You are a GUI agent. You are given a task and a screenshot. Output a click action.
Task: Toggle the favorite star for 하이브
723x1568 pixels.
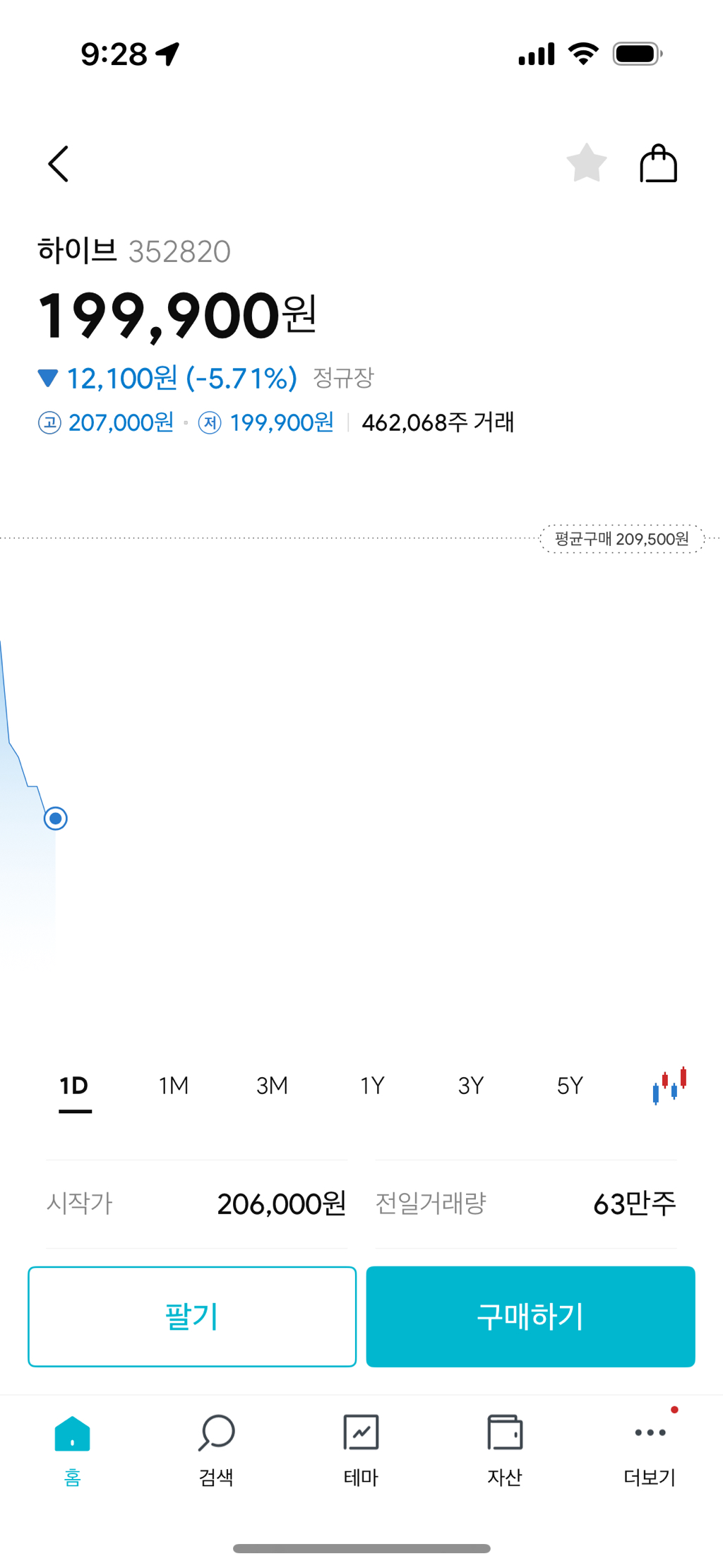pyautogui.click(x=586, y=164)
